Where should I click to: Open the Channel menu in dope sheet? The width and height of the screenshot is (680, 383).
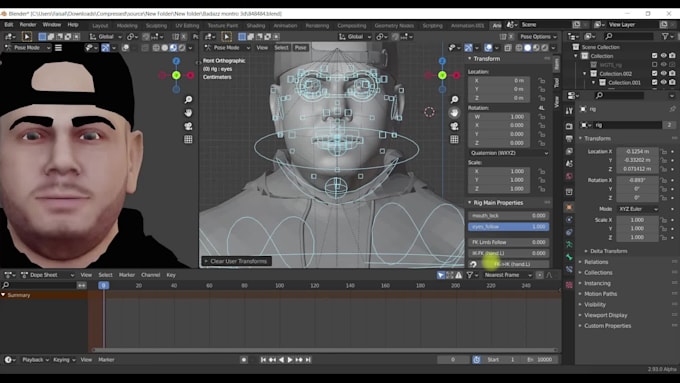coord(150,275)
